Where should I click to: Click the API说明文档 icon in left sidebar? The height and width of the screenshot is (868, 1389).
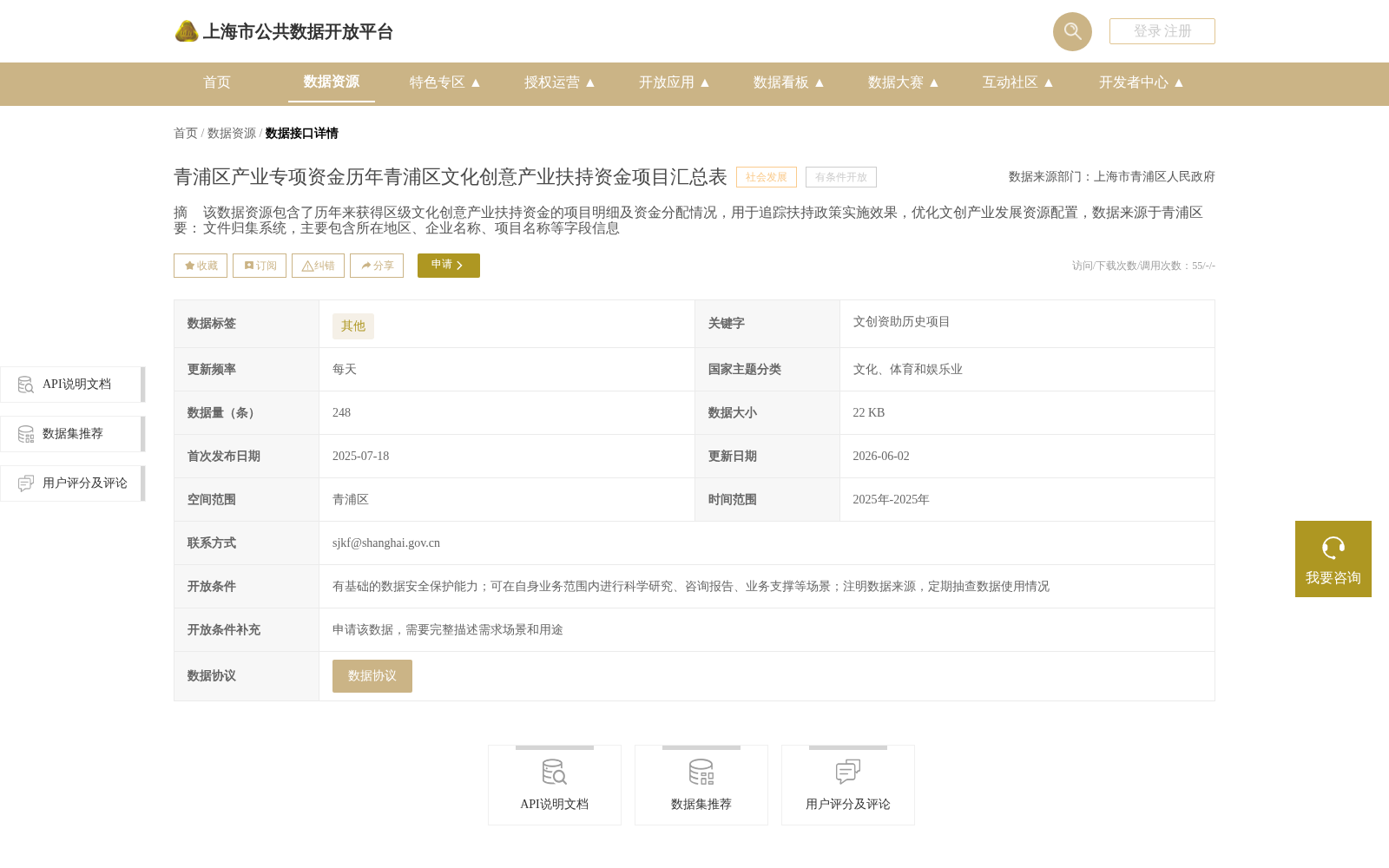tap(26, 385)
